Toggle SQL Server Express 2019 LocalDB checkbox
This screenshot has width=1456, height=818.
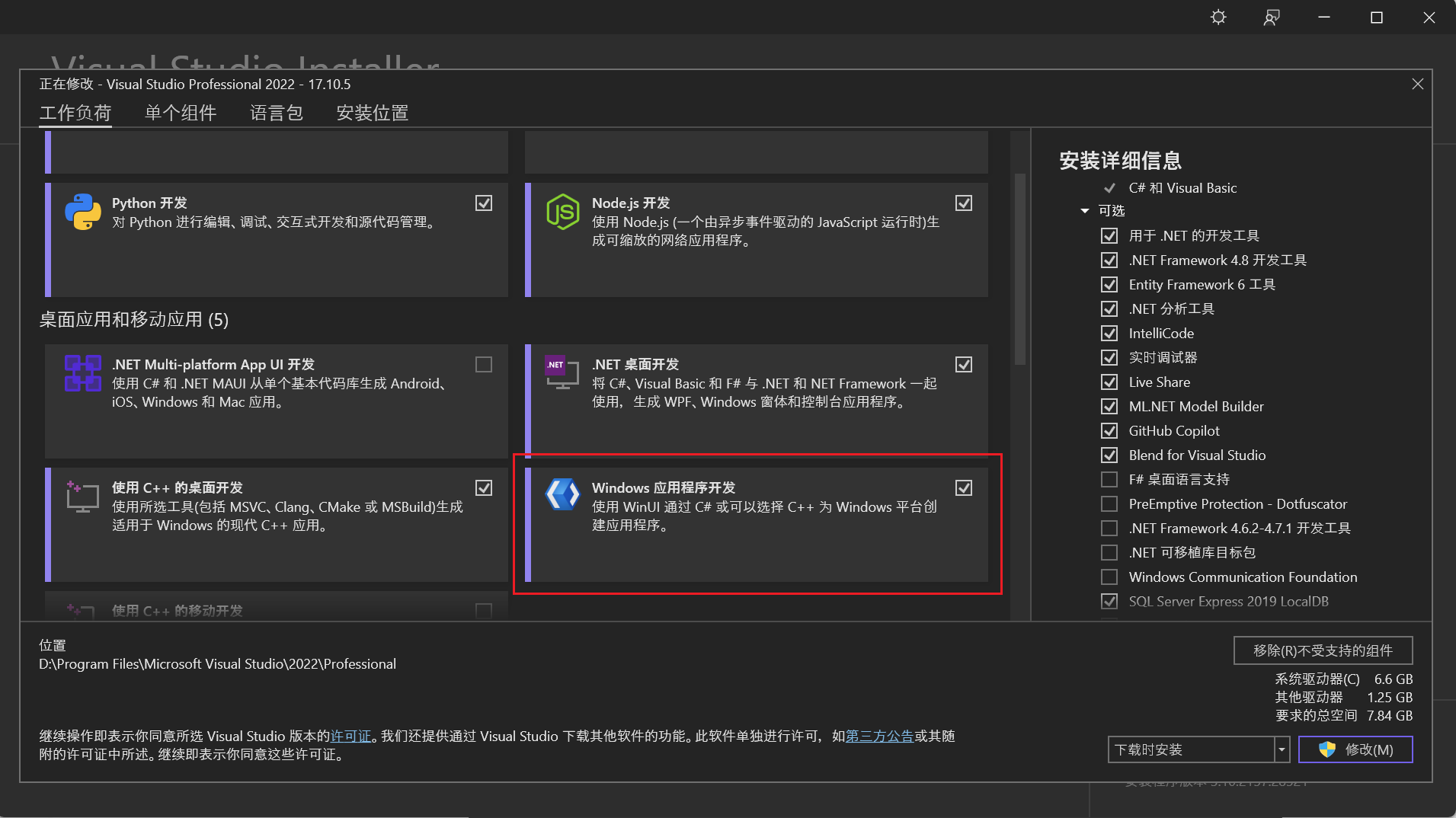point(1109,601)
